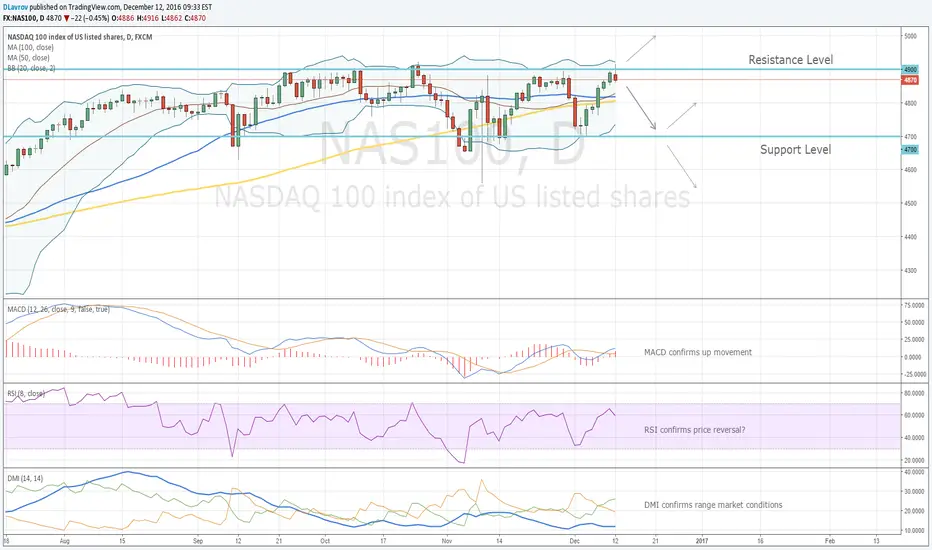Click the Oct label on date axis
Viewport: 932px width, 550px height.
click(325, 541)
